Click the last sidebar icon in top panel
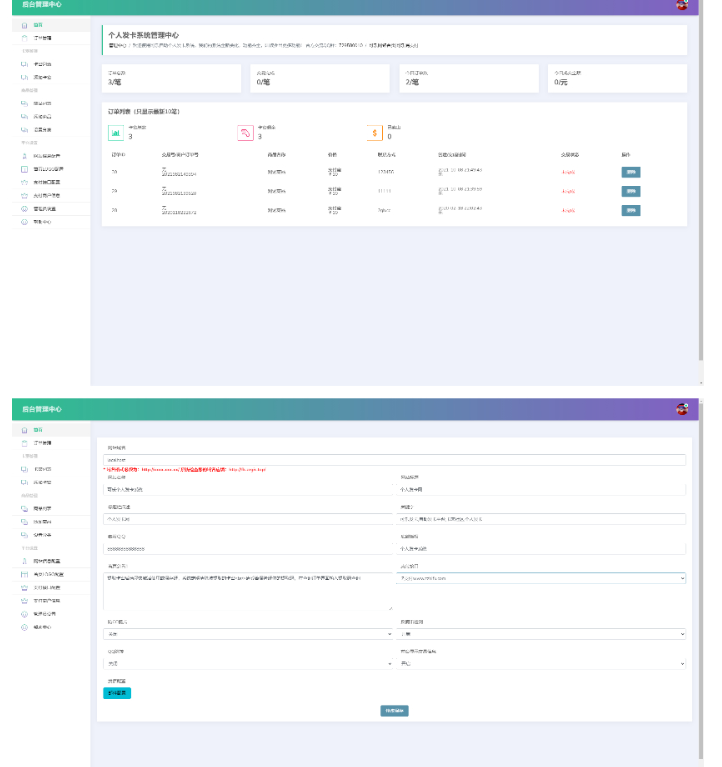The image size is (722, 767). pos(24,221)
